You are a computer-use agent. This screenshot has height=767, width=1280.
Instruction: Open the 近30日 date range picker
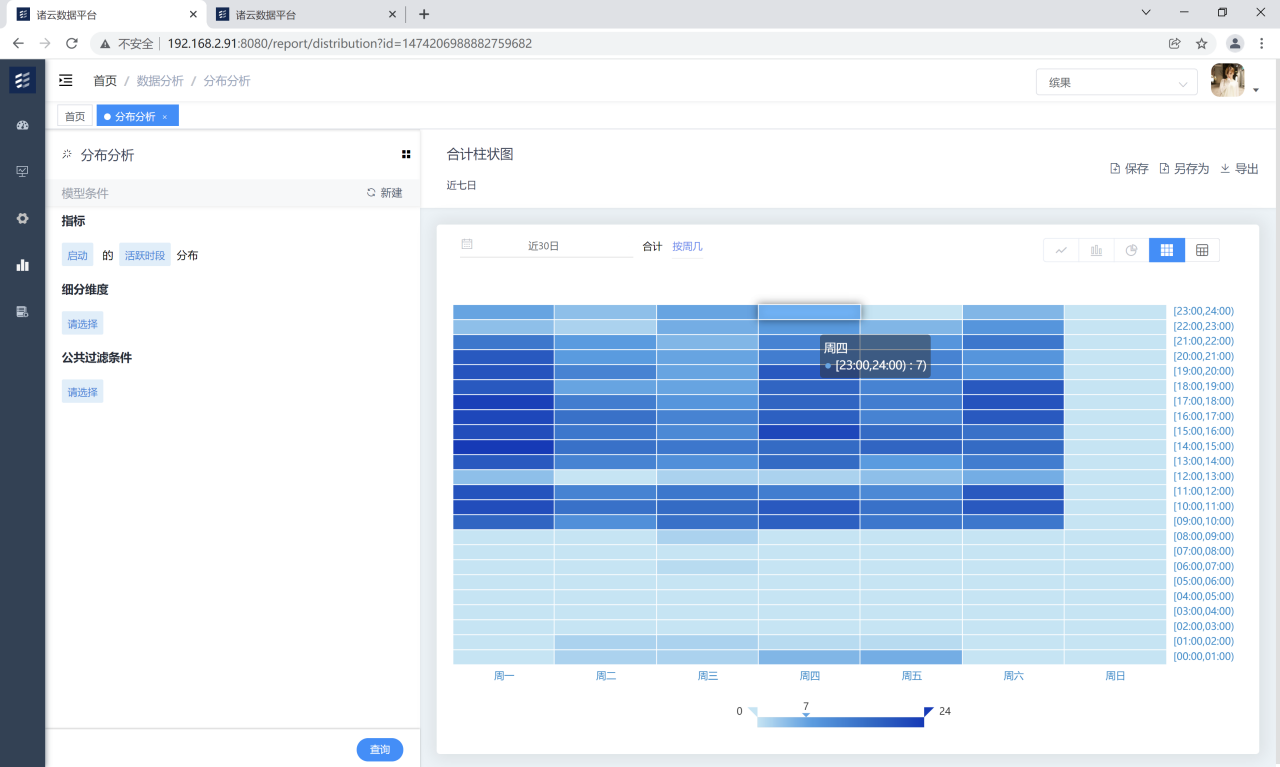pos(546,246)
